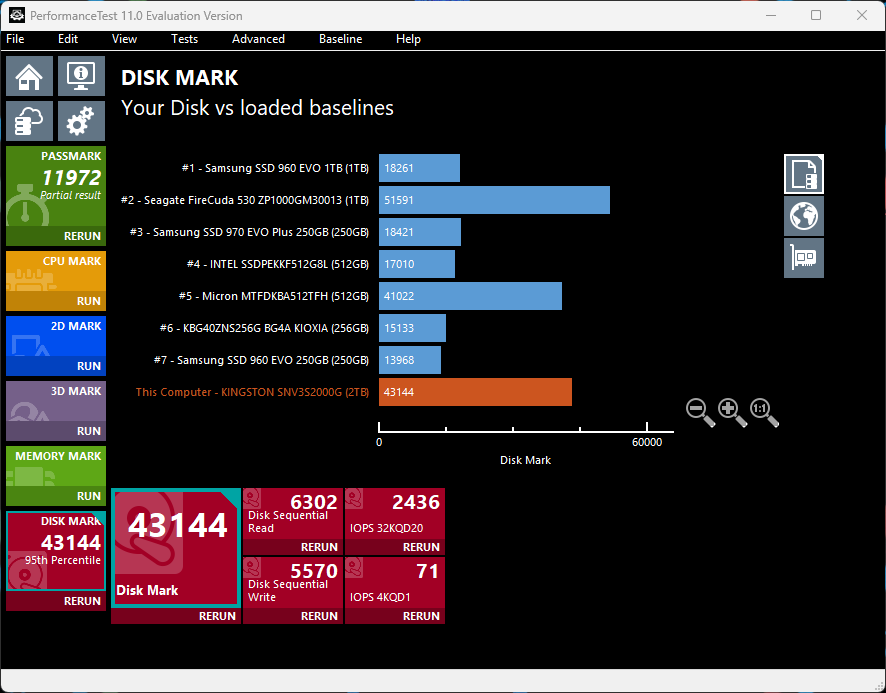Click the Micron MTFDKBA512TFH bar
The width and height of the screenshot is (886, 693).
[471, 296]
